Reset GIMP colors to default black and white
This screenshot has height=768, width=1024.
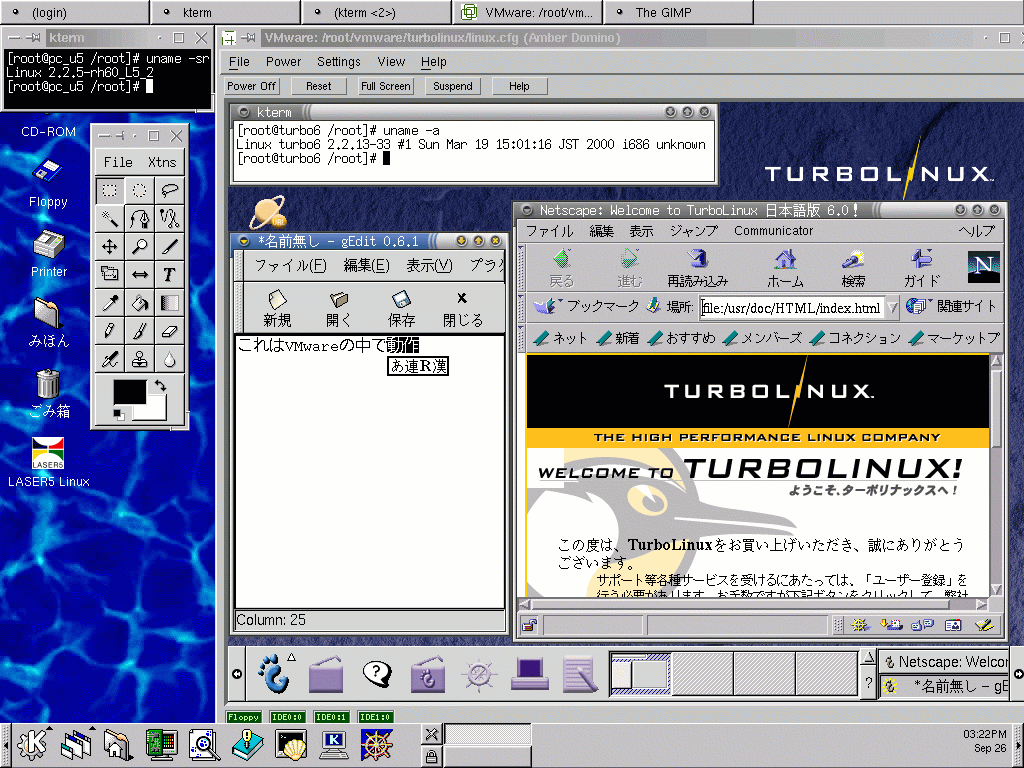118,415
